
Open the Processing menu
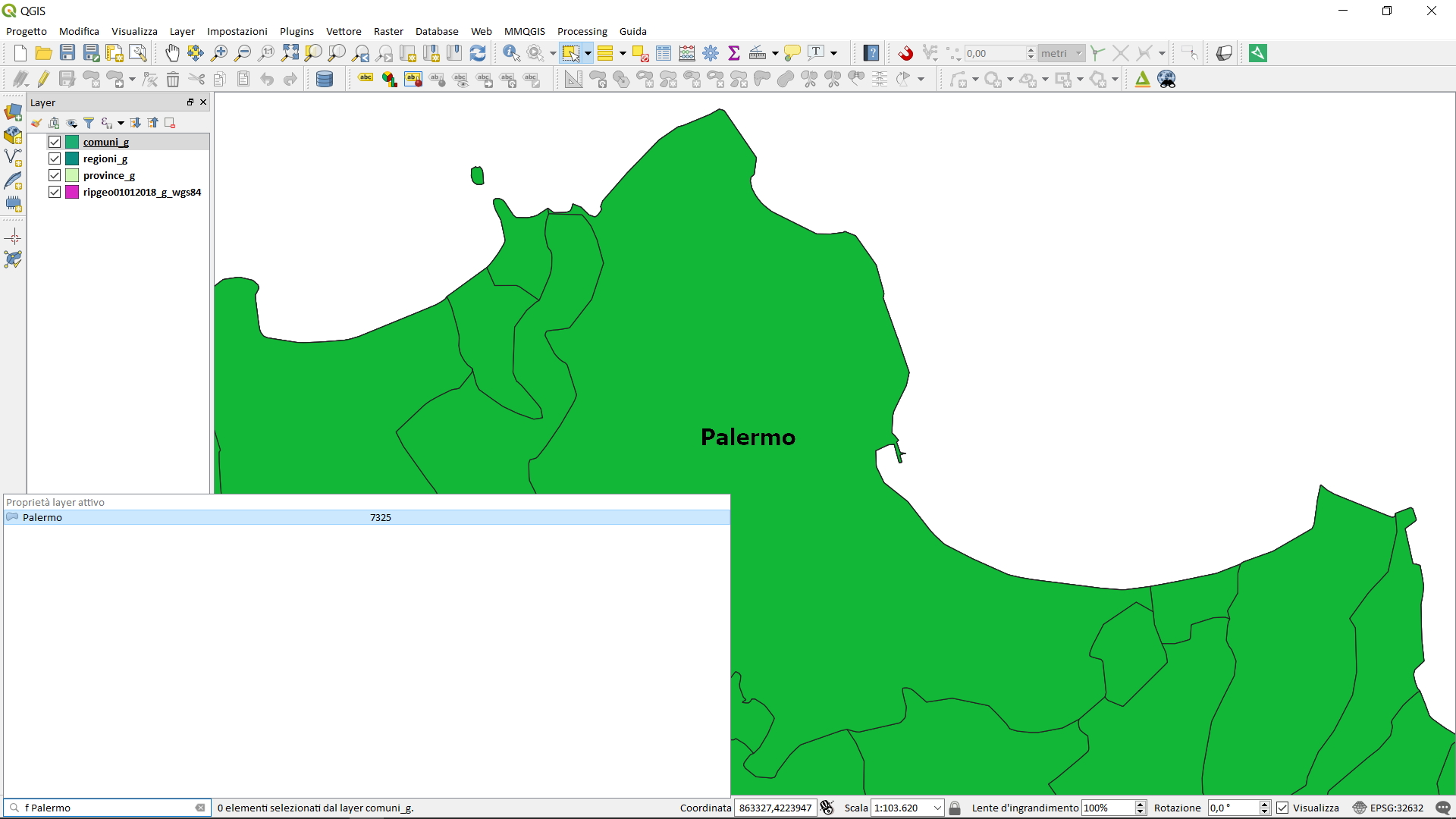[x=582, y=31]
